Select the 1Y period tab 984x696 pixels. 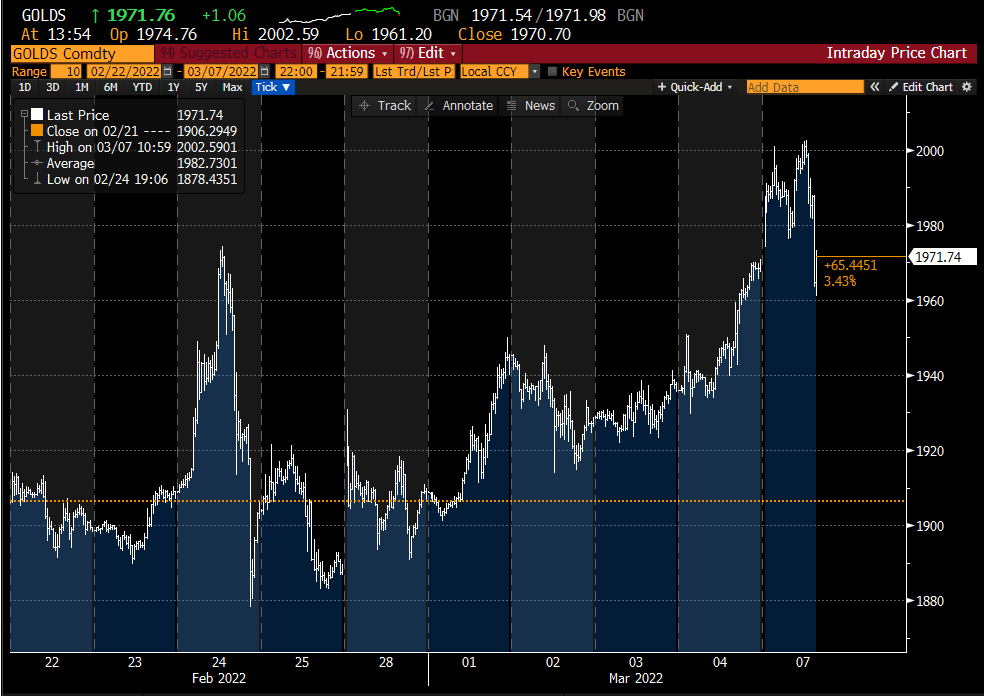pos(173,87)
